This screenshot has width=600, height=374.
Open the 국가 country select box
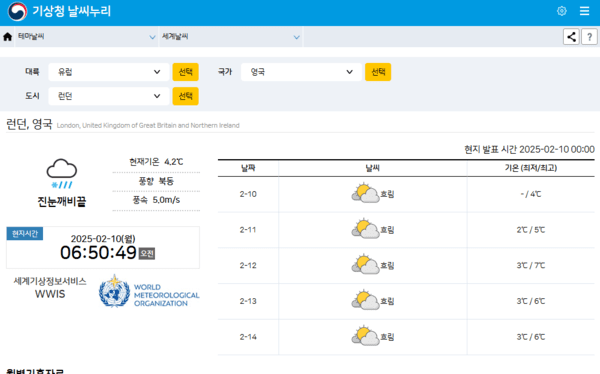click(301, 72)
